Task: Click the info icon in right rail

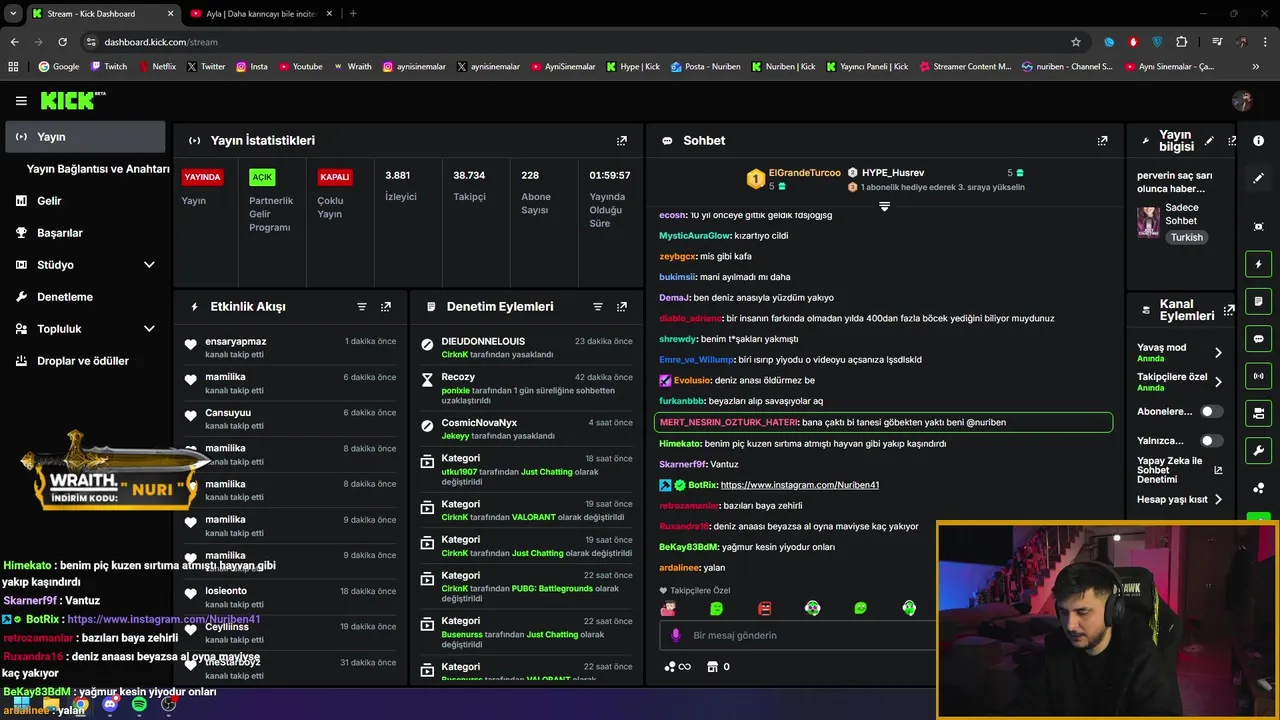Action: 1258,141
